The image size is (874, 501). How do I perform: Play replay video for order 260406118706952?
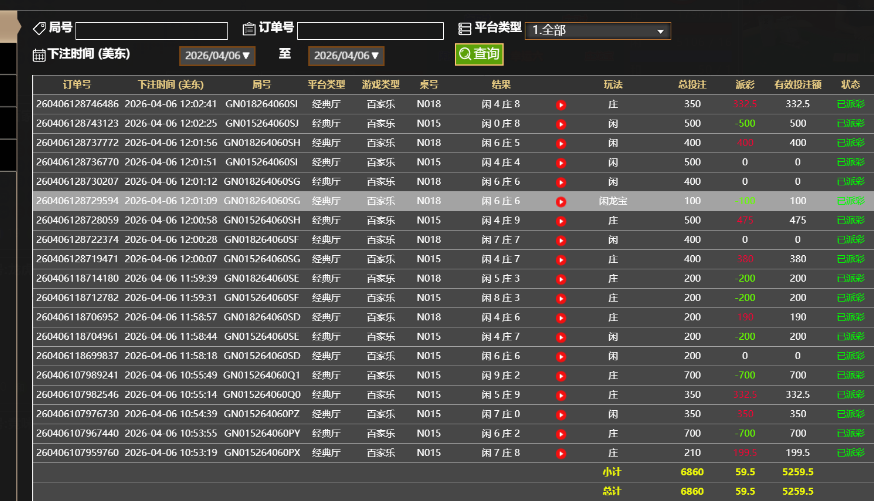coord(561,318)
